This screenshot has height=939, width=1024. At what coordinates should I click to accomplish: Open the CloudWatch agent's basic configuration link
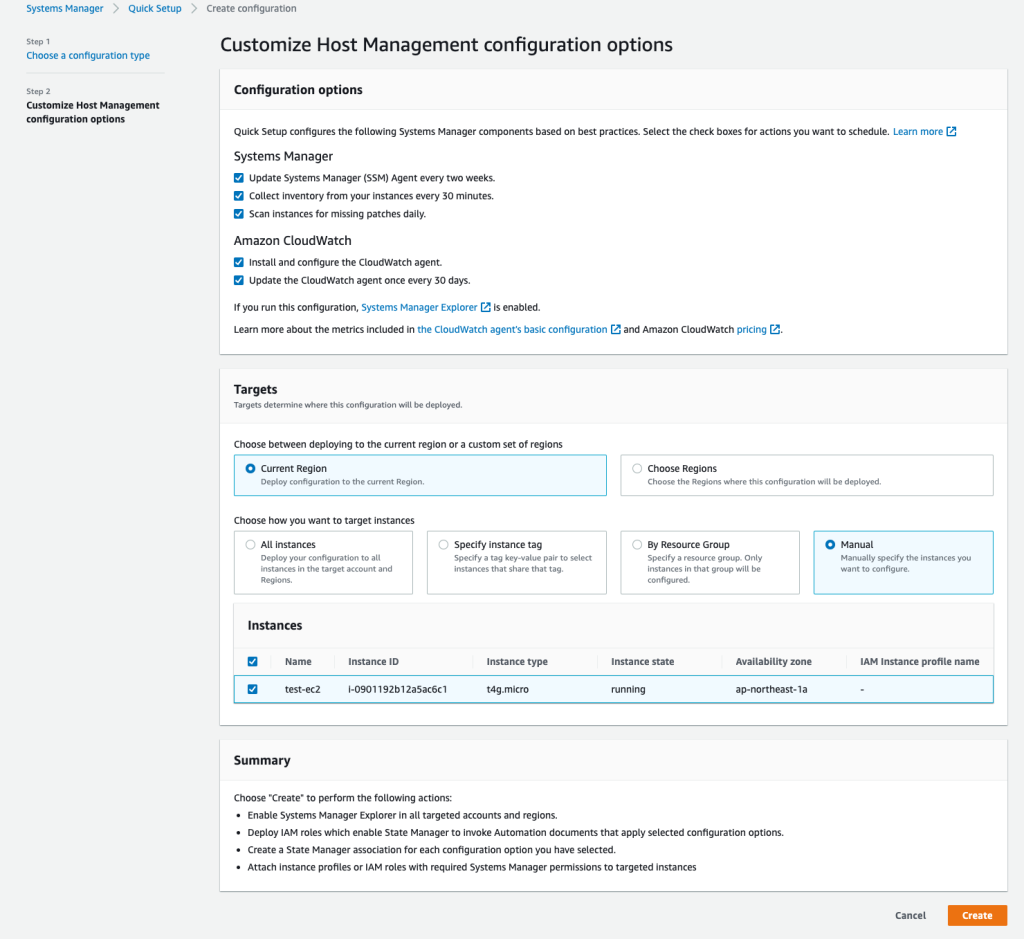coord(512,329)
